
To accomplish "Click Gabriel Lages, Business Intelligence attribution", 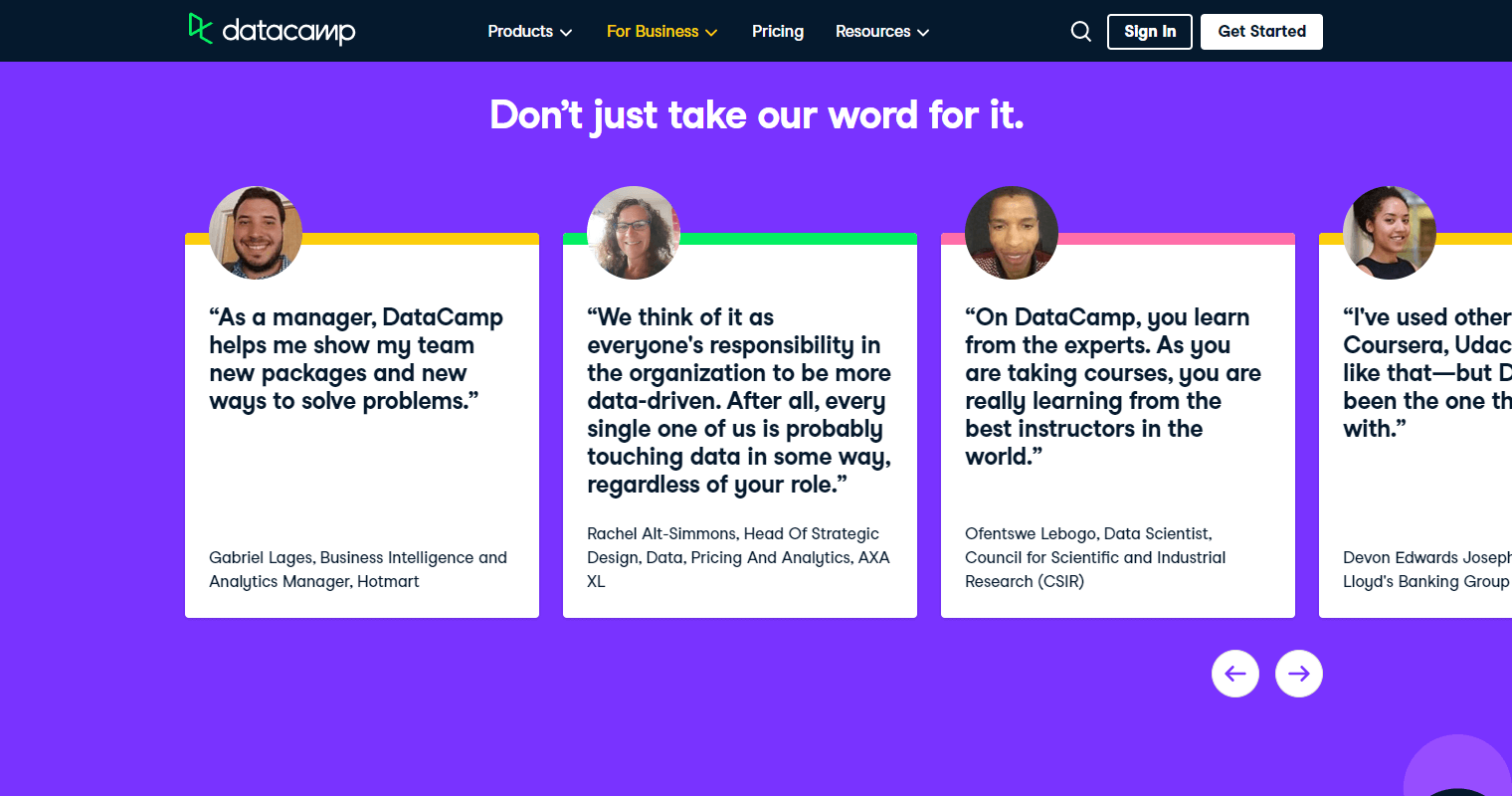I will point(358,569).
